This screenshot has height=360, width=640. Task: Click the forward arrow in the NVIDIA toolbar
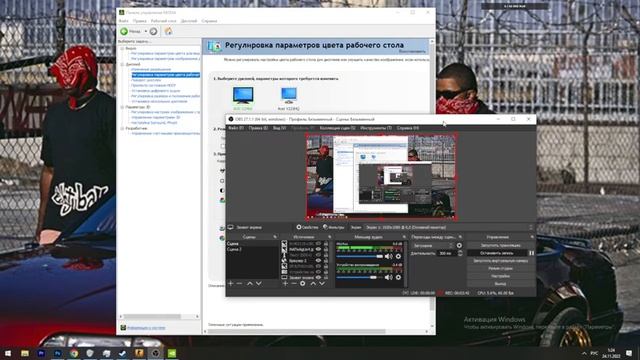pos(153,31)
